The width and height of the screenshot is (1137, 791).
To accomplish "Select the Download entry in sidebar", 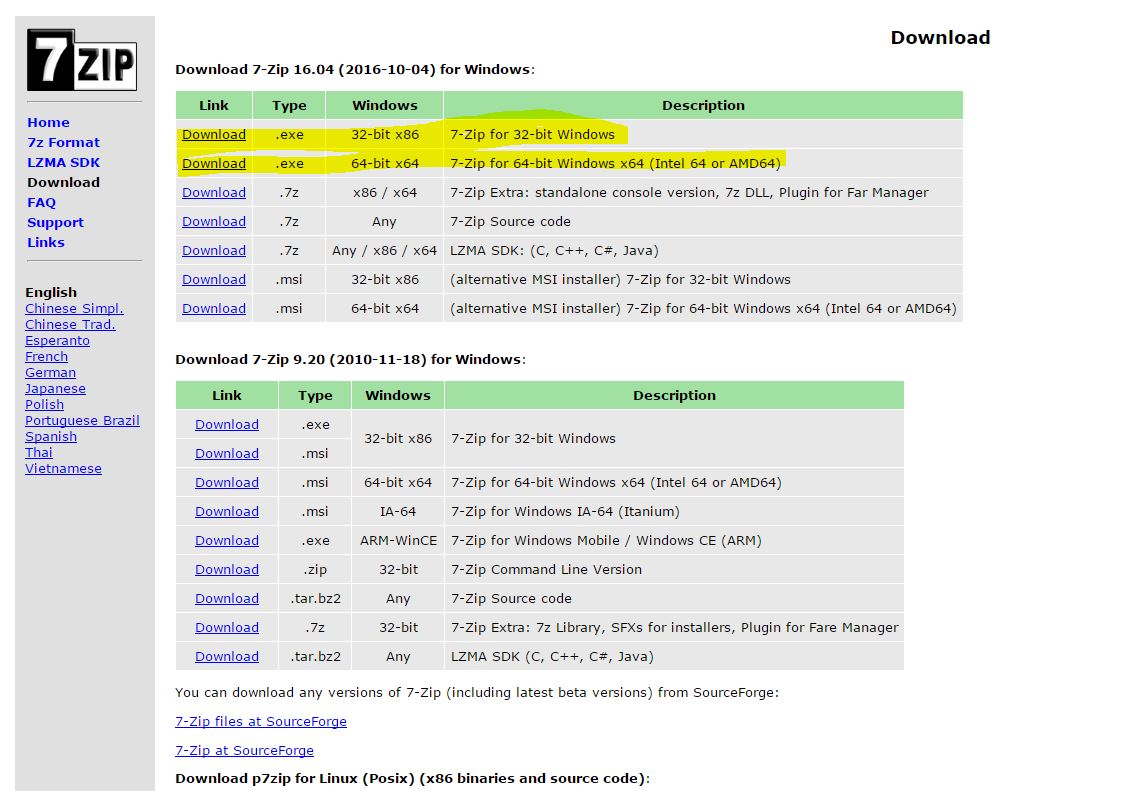I will (64, 183).
